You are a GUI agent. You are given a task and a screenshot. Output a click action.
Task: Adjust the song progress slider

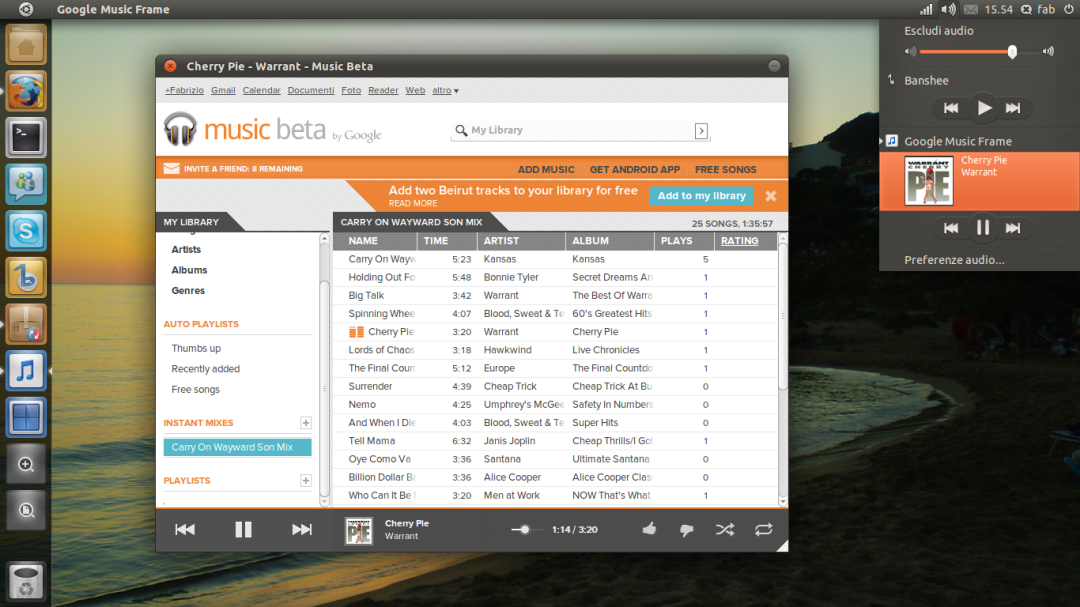click(x=525, y=529)
